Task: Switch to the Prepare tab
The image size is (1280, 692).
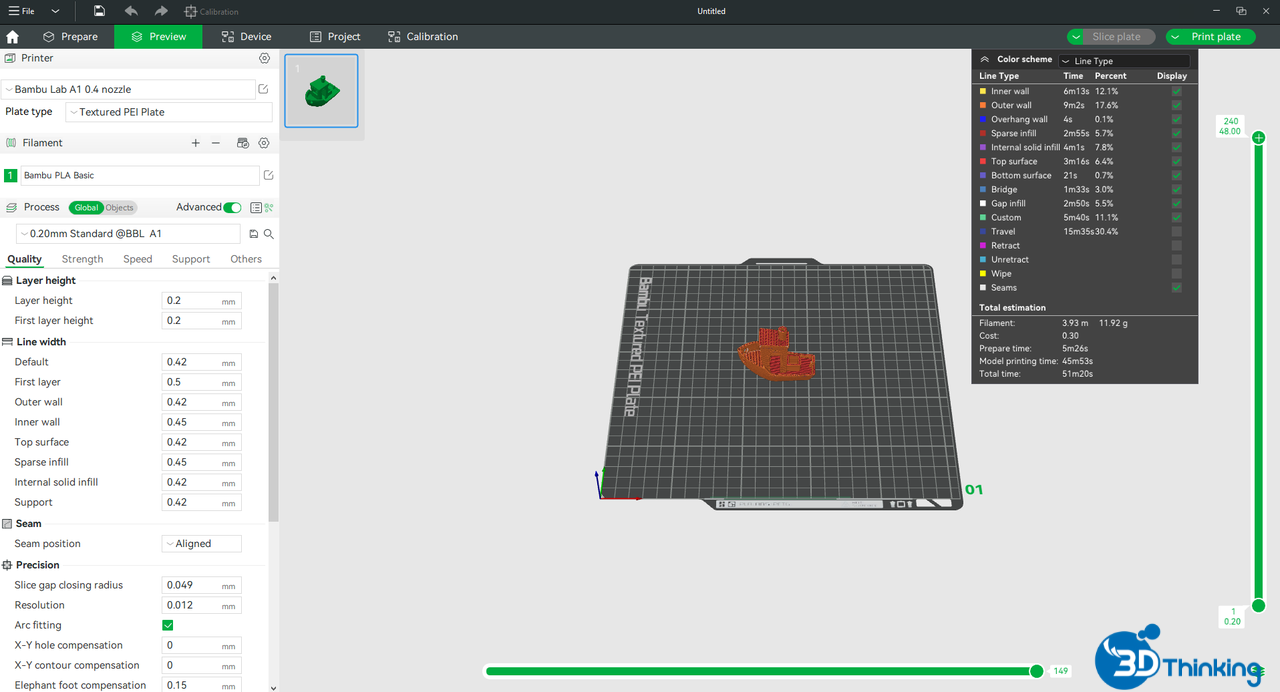Action: point(70,37)
